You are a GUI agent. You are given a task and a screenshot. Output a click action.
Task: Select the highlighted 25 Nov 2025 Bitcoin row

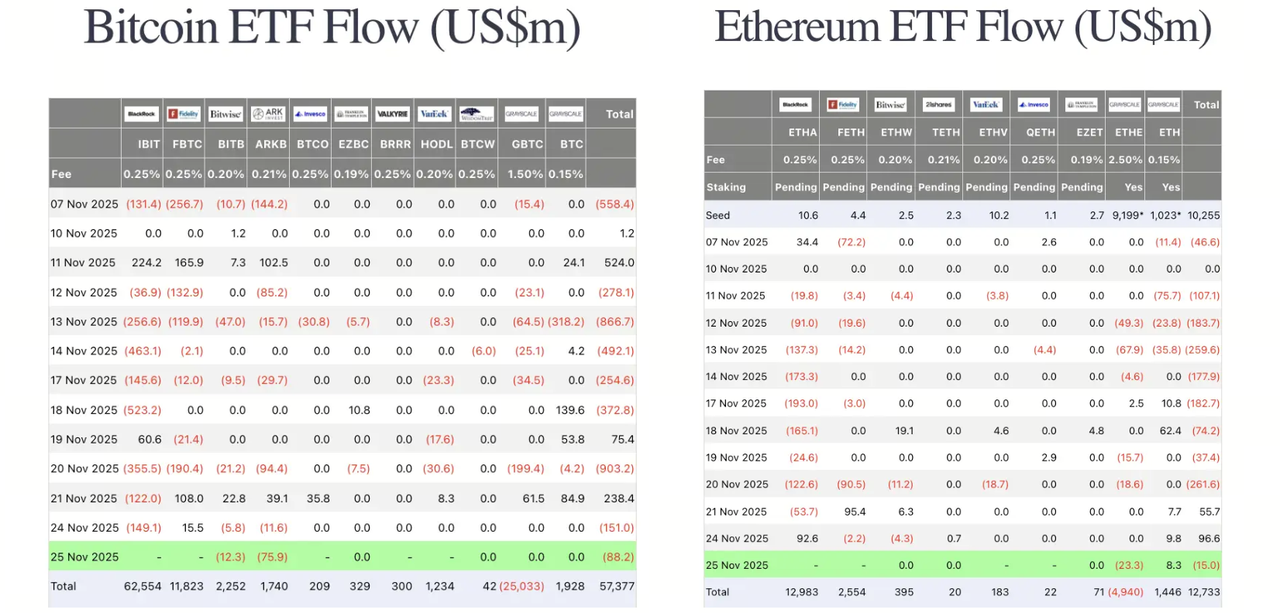click(85, 557)
